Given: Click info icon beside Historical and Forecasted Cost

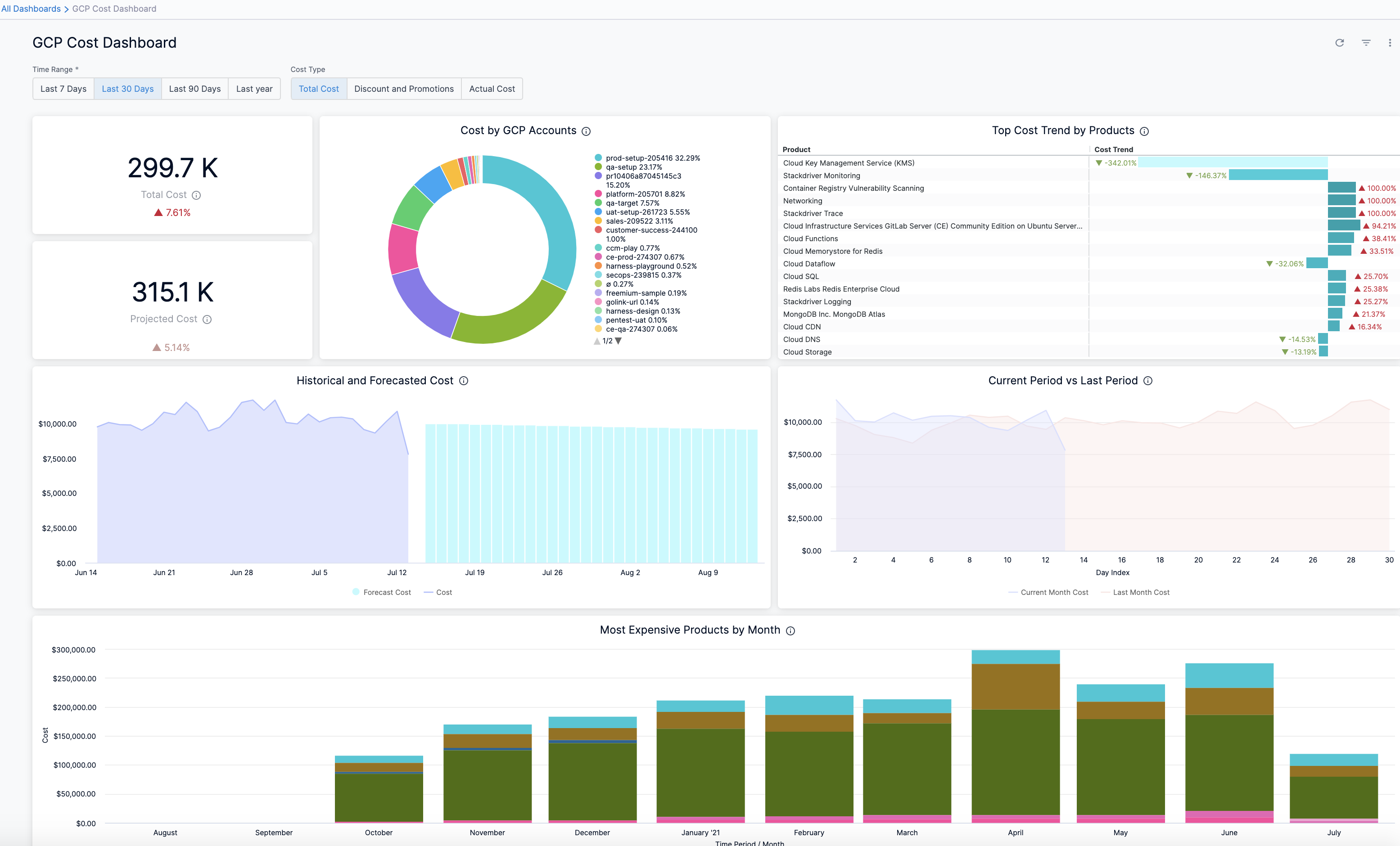Looking at the screenshot, I should pyautogui.click(x=463, y=381).
